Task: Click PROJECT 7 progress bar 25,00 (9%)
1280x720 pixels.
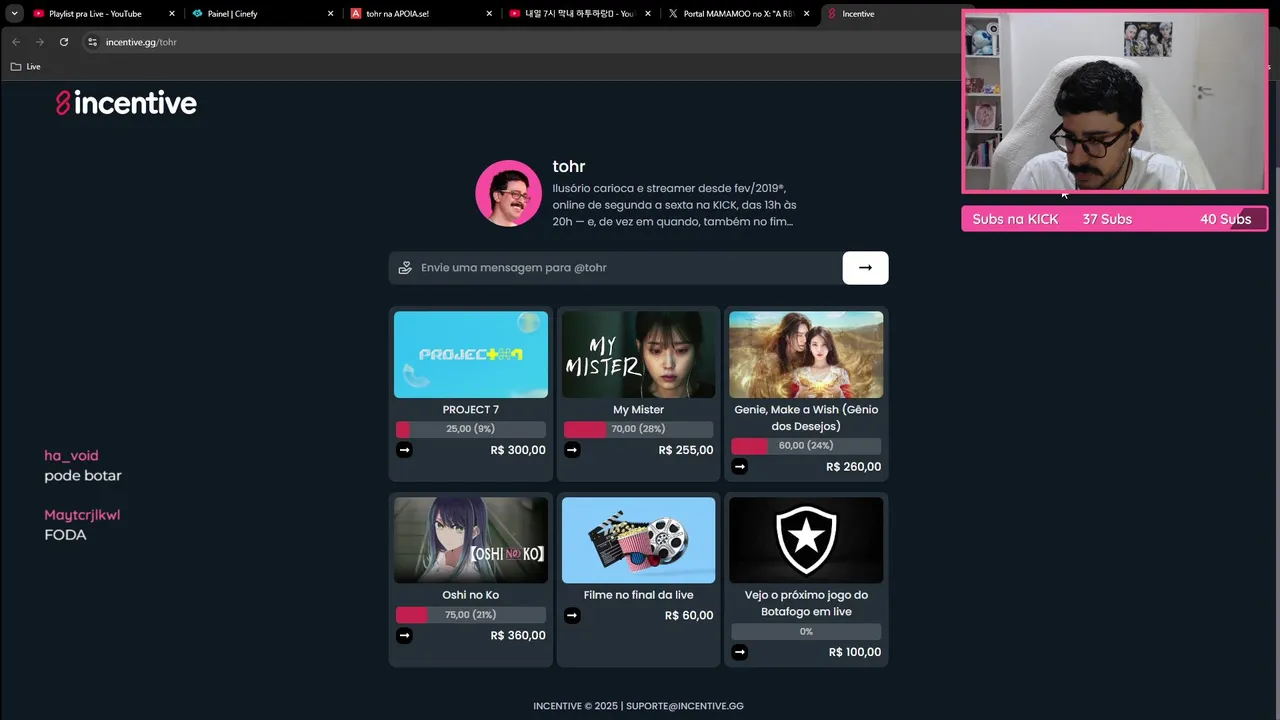Action: pos(471,429)
